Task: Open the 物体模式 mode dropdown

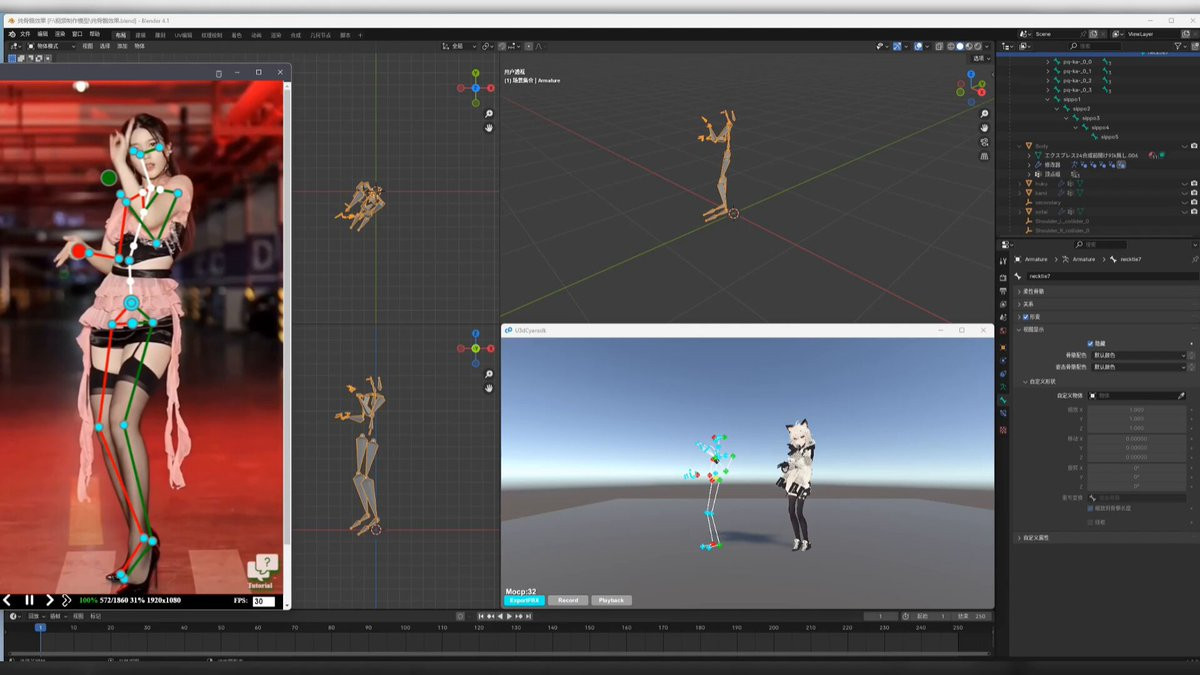Action: [x=52, y=46]
